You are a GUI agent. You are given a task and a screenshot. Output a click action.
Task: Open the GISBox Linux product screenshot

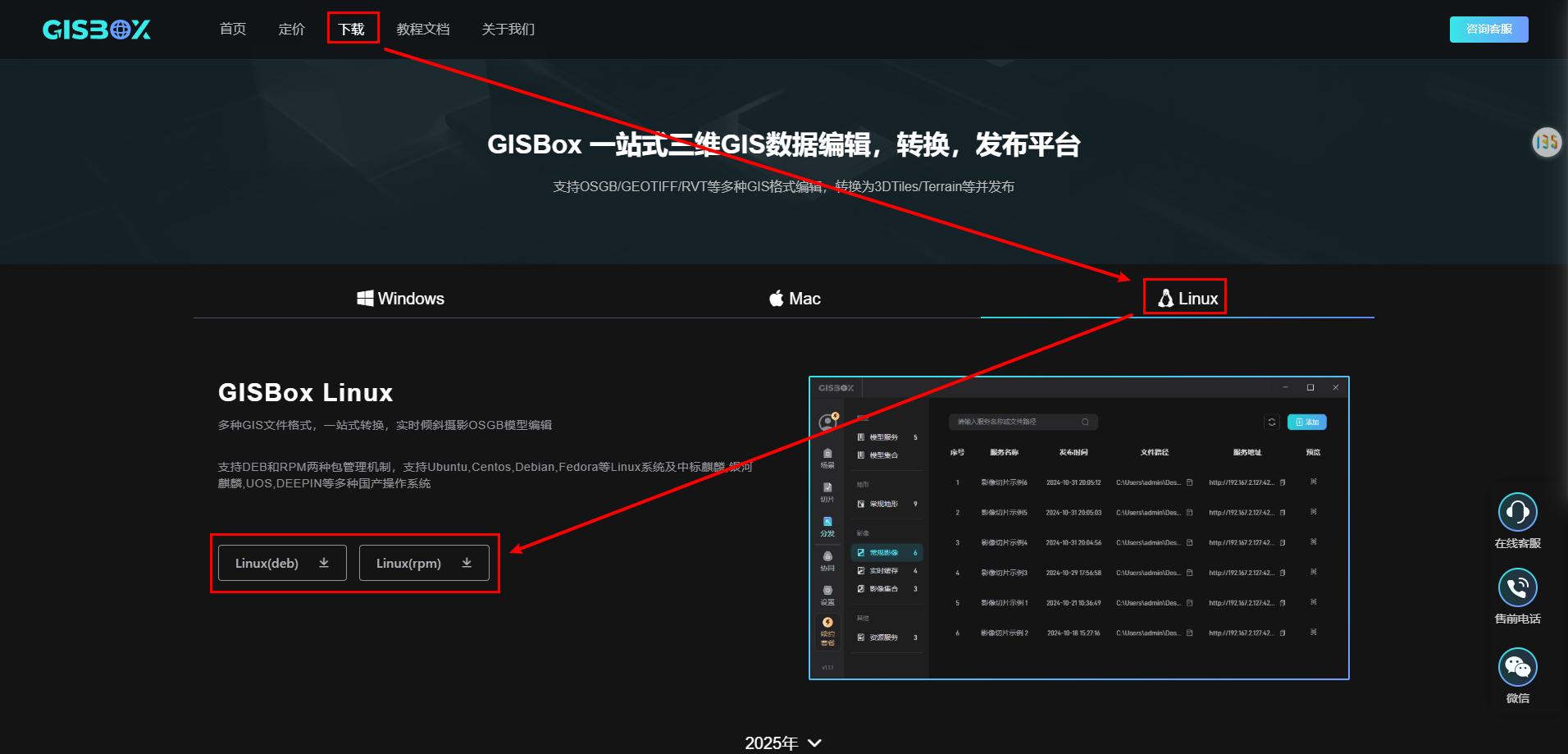[1079, 528]
